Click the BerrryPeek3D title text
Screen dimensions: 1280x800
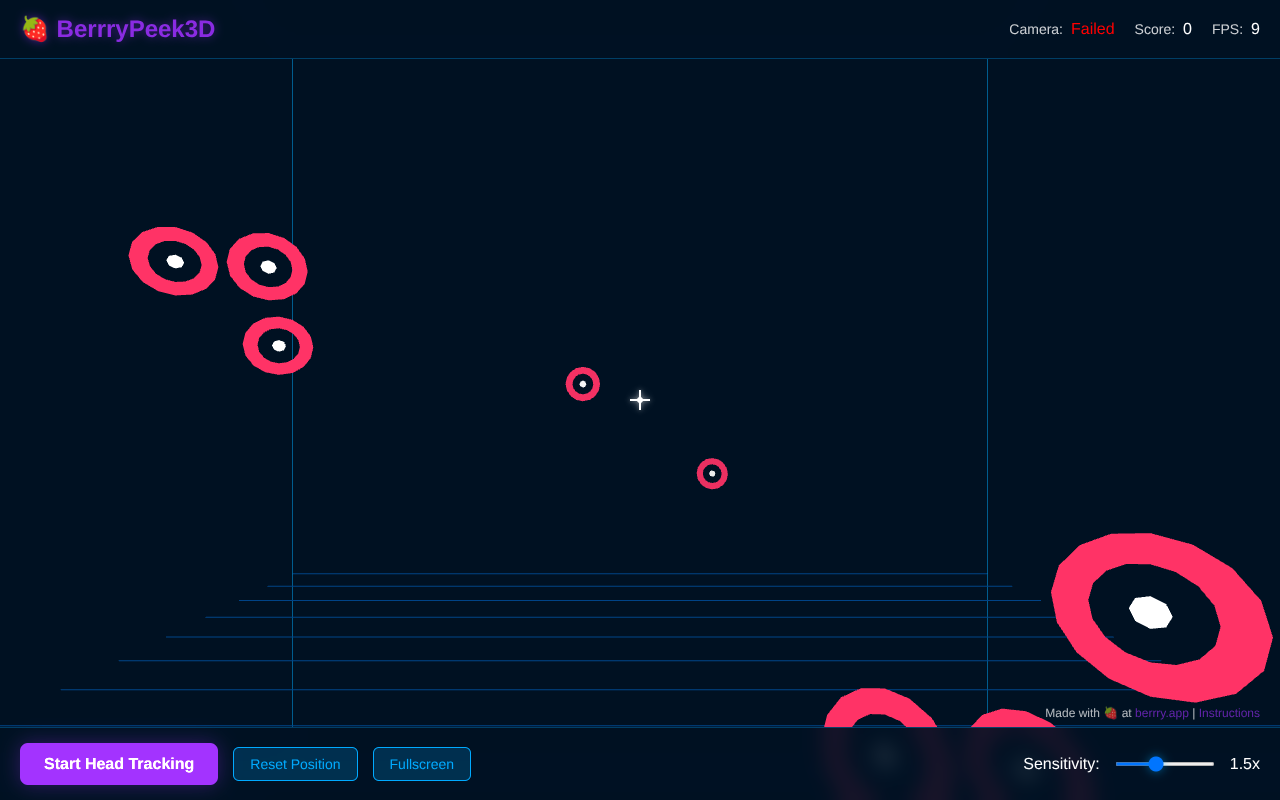(136, 28)
